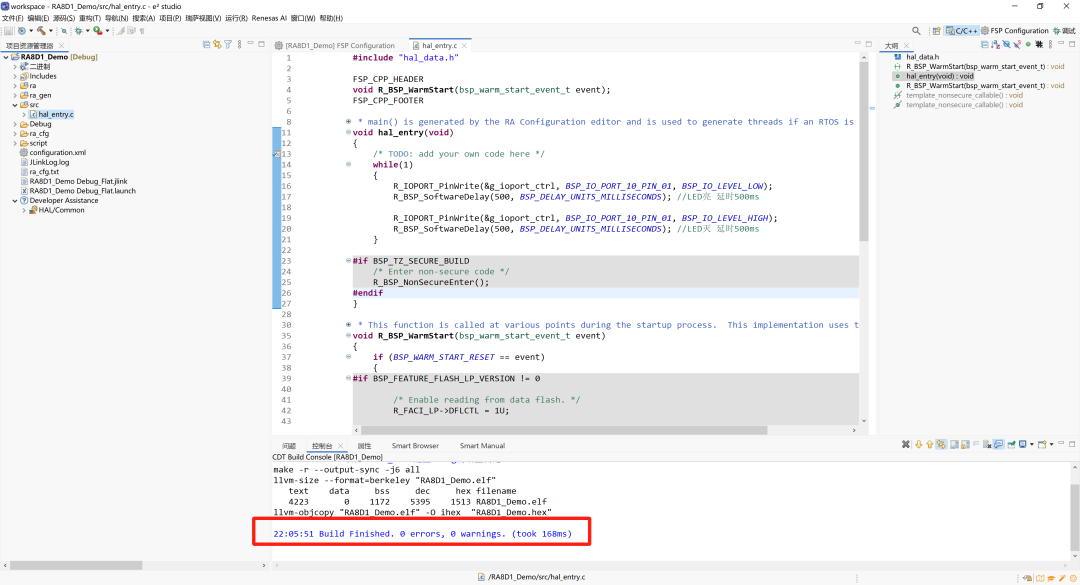Open the Display Selected Console dropdown arrow

[1032, 444]
